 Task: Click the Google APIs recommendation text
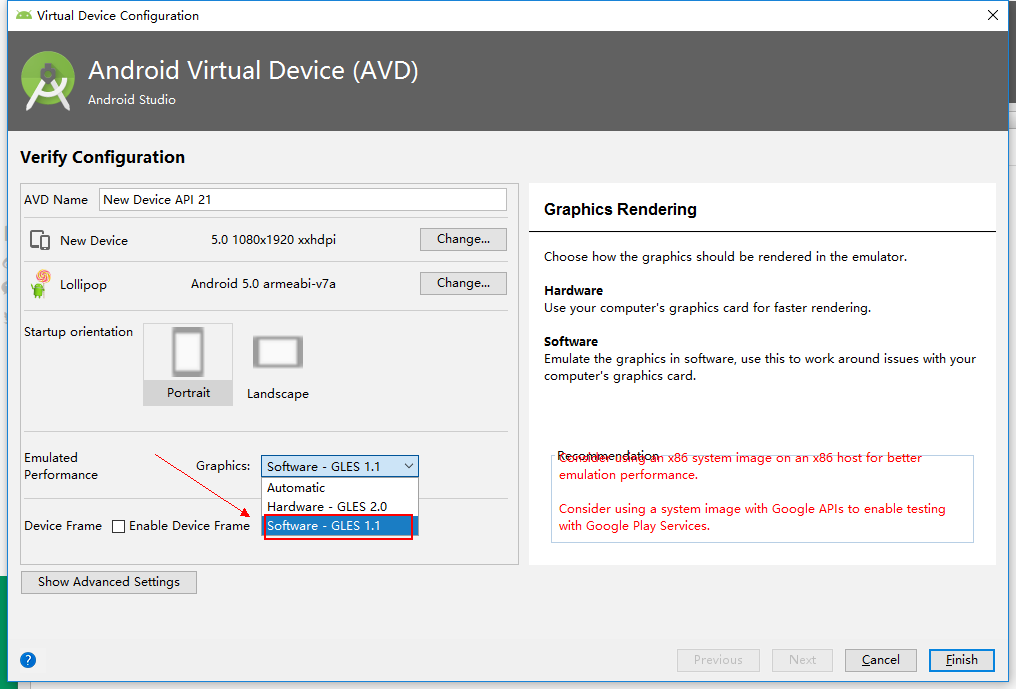[752, 517]
